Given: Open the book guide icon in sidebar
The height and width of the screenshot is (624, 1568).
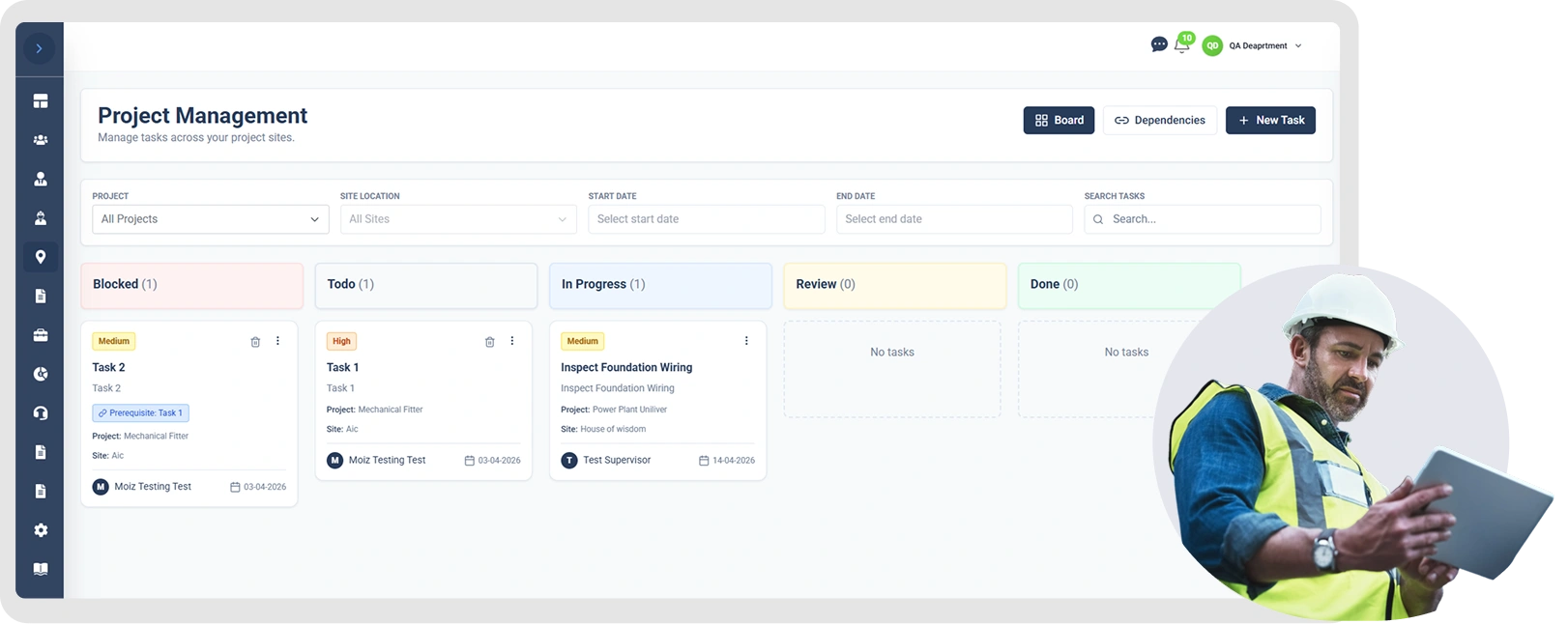Looking at the screenshot, I should coord(41,569).
